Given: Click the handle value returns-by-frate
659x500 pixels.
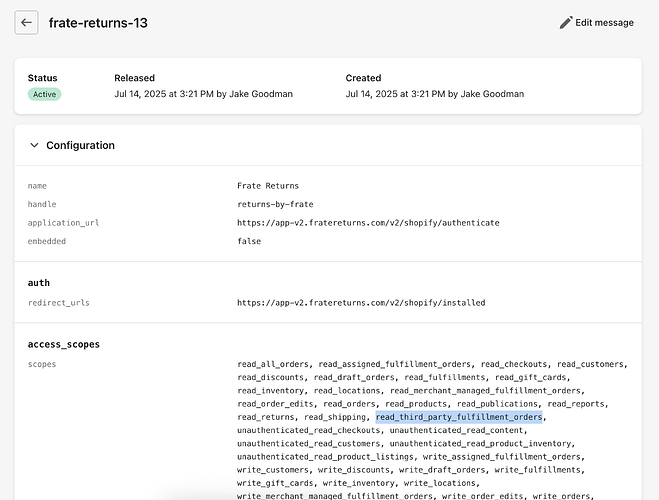Looking at the screenshot, I should point(275,204).
